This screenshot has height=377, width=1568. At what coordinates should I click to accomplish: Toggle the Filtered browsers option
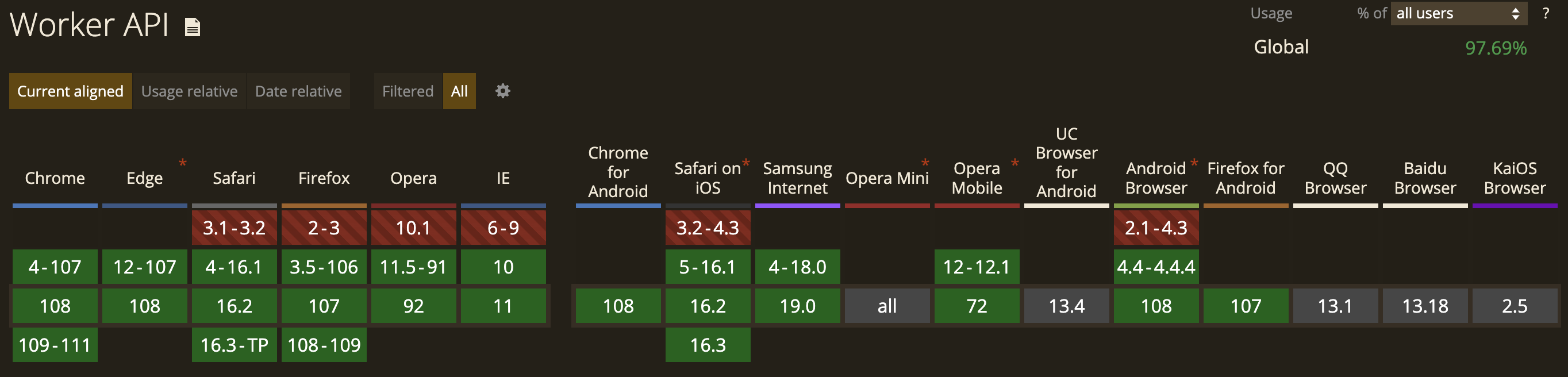point(407,91)
